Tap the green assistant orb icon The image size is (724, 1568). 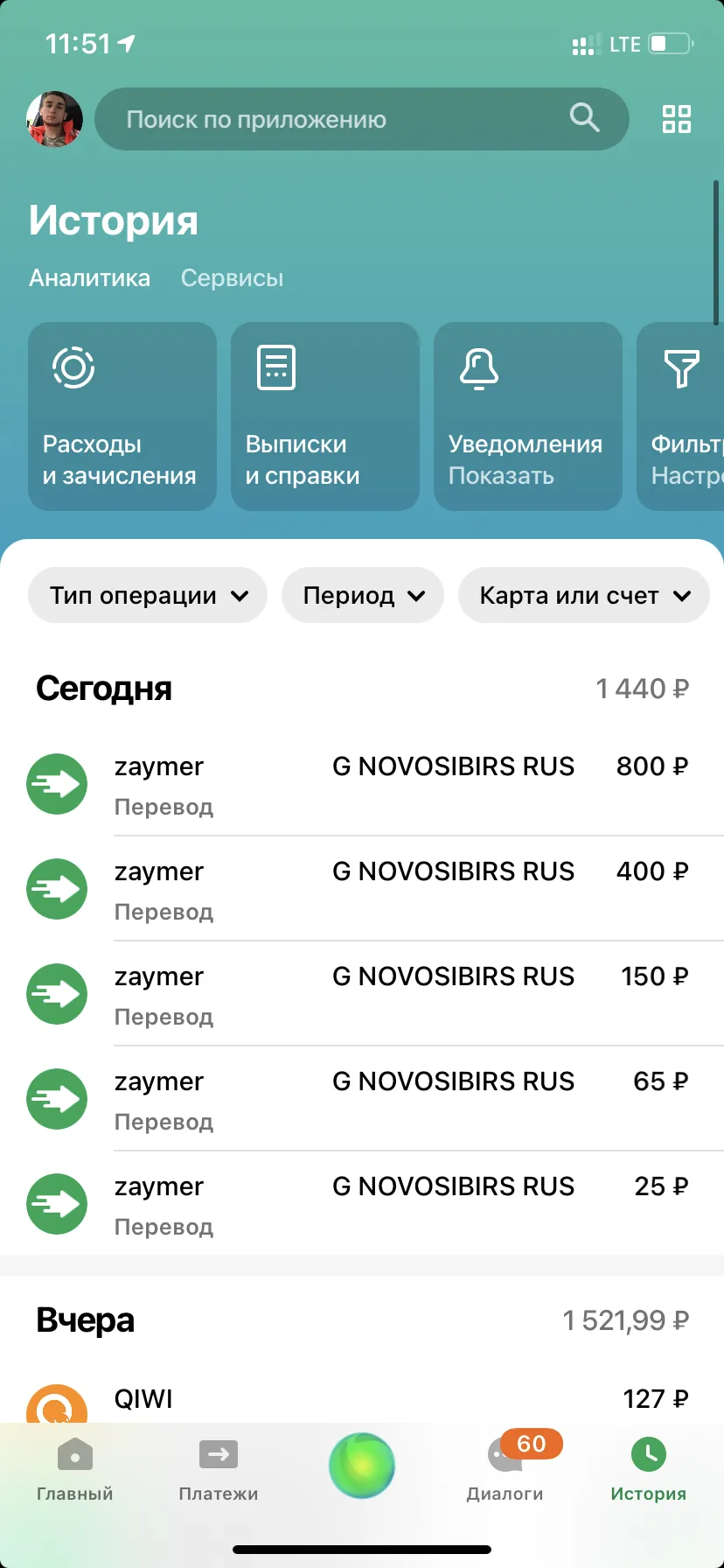(x=362, y=1465)
